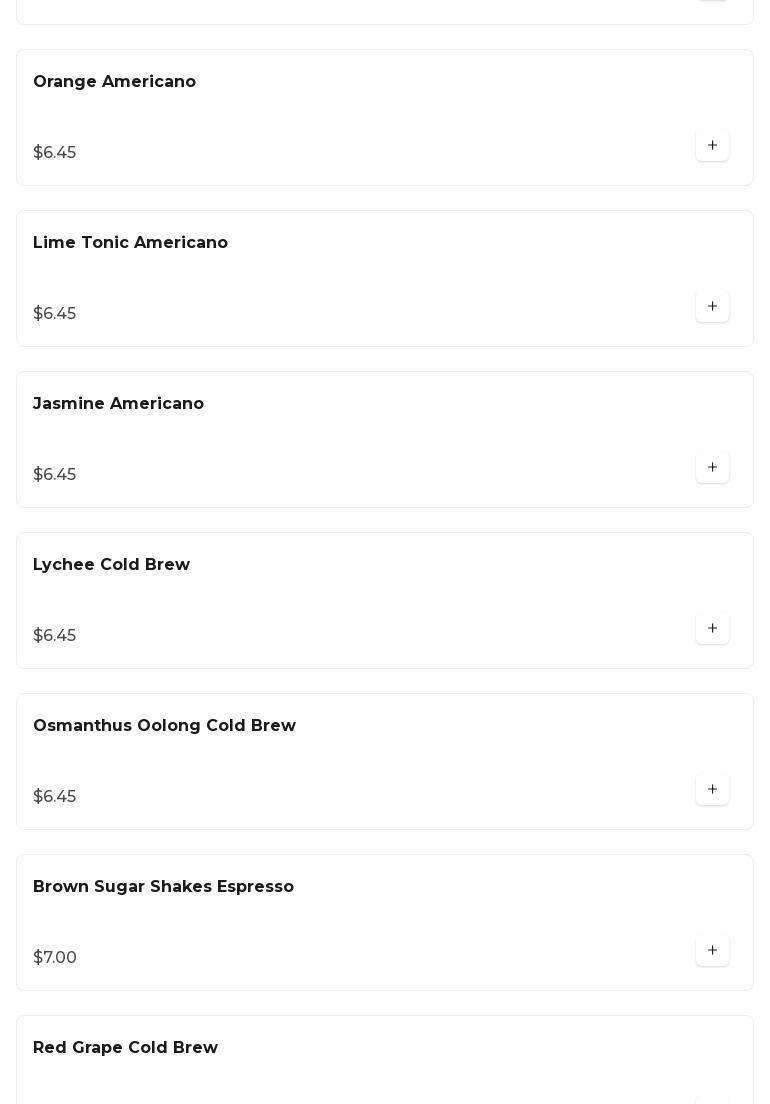The height and width of the screenshot is (1104, 770).
Task: Select the Jasmine Americano item name
Action: pyautogui.click(x=118, y=403)
